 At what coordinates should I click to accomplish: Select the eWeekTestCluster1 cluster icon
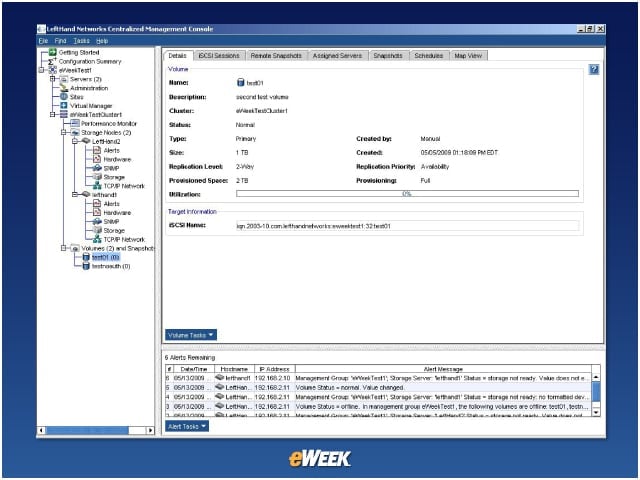64,115
